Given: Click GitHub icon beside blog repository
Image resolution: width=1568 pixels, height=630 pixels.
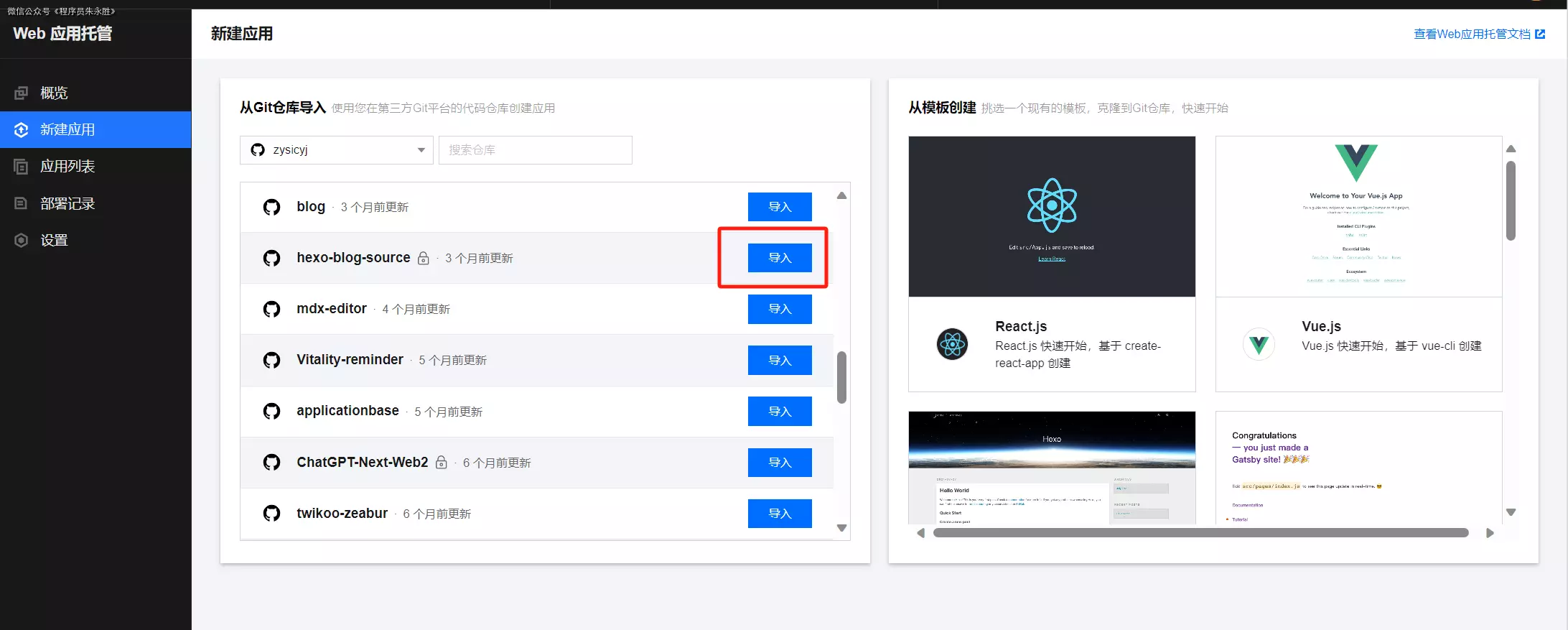Looking at the screenshot, I should 271,208.
